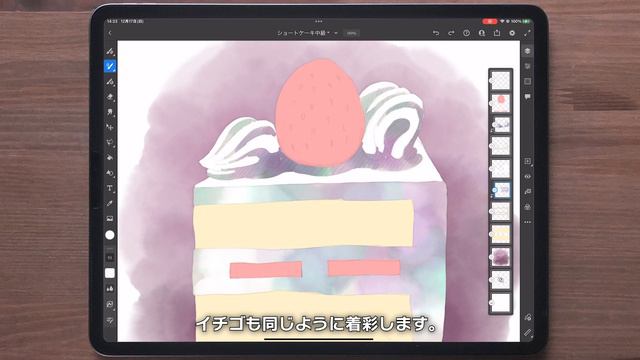
Task: Toggle layer visibility eye icon
Action: click(527, 176)
